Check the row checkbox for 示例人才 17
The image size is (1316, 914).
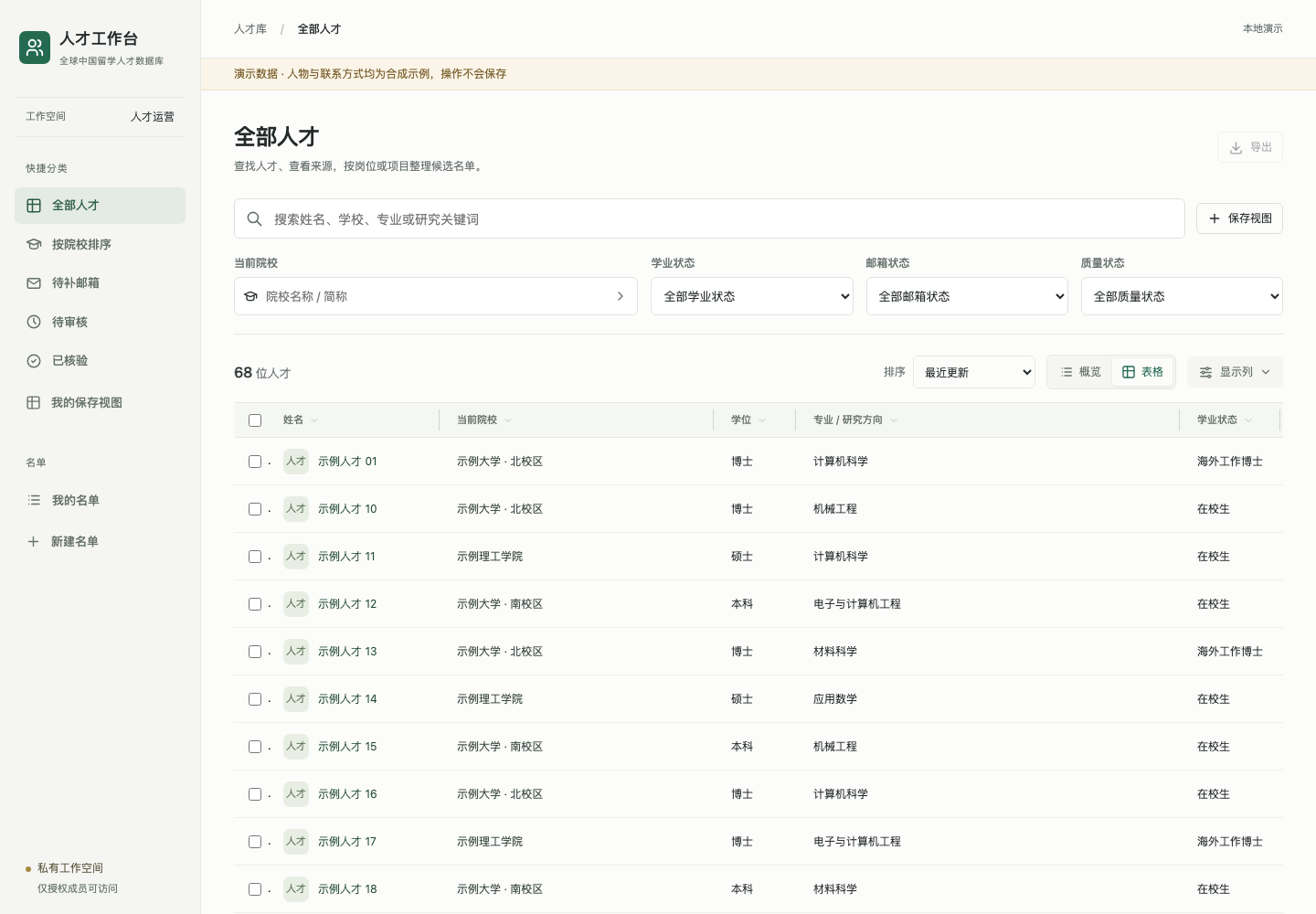point(255,842)
